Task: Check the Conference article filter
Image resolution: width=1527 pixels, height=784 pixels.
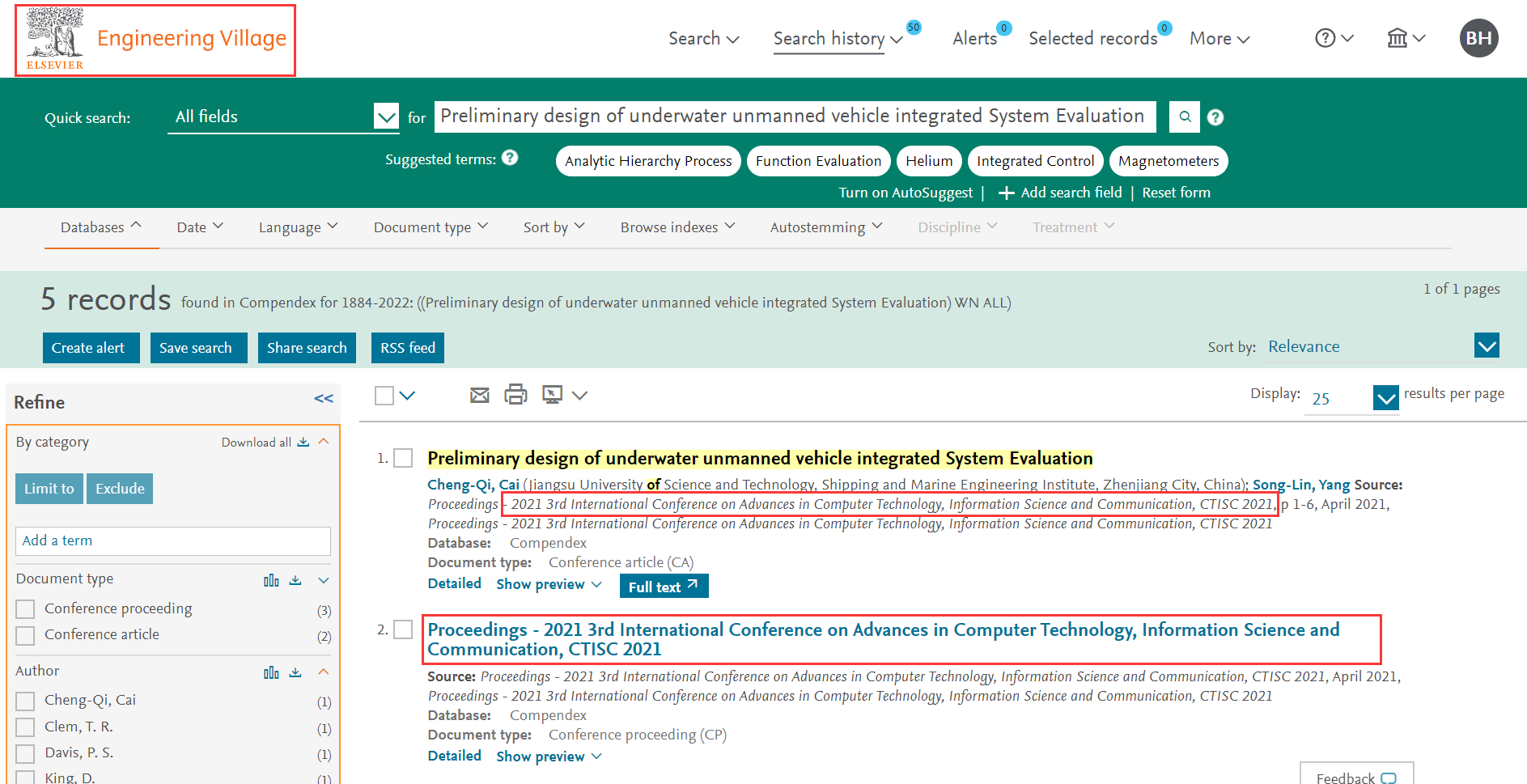Action: point(25,635)
